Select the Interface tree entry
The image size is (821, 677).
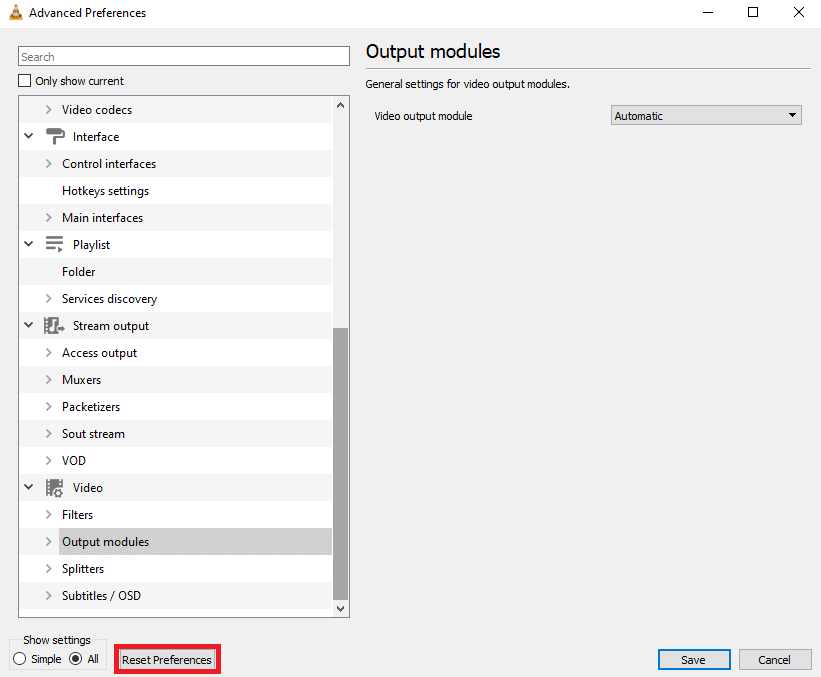[x=96, y=137]
